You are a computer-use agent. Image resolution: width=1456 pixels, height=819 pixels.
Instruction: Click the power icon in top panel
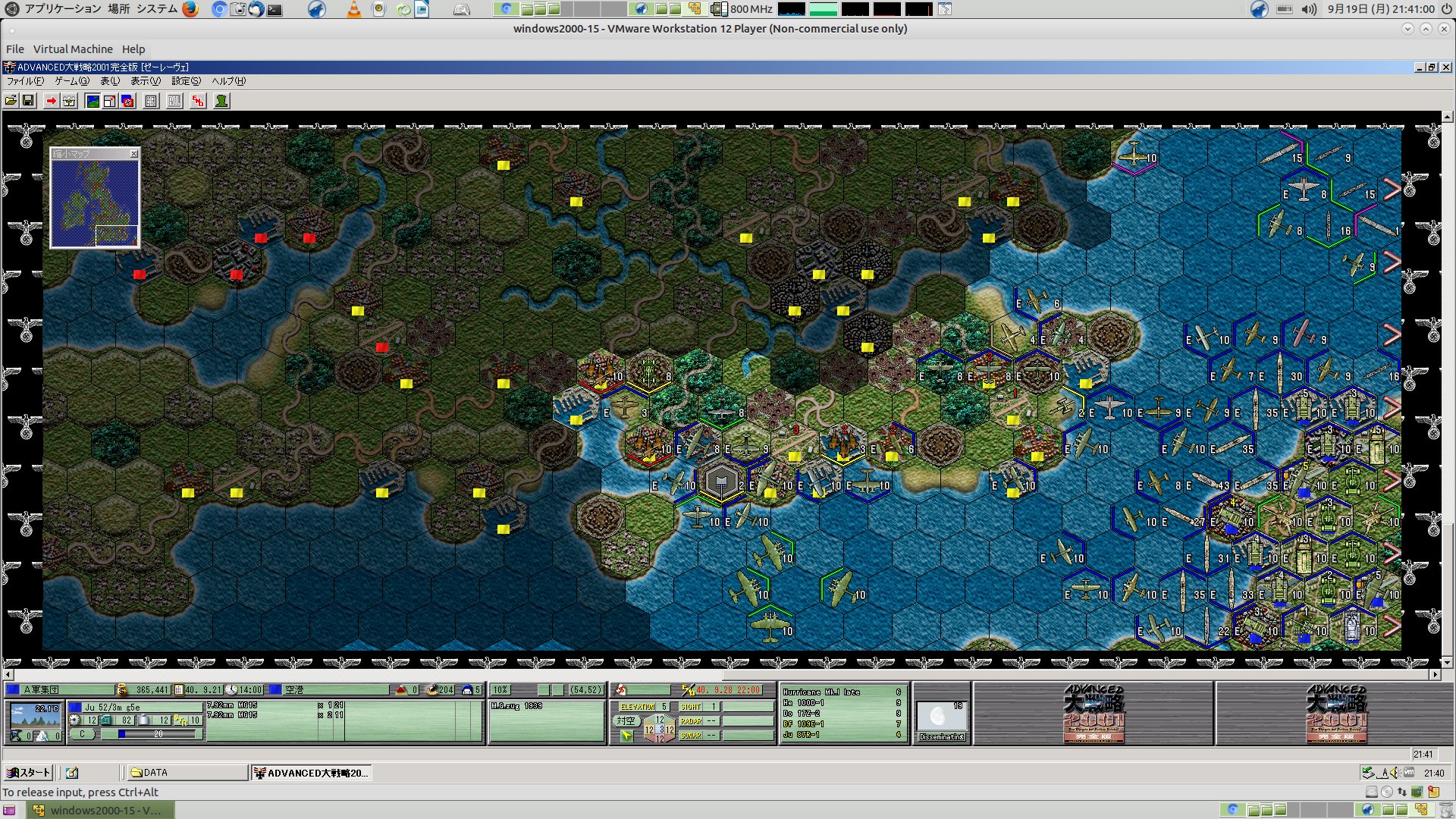(x=1447, y=9)
